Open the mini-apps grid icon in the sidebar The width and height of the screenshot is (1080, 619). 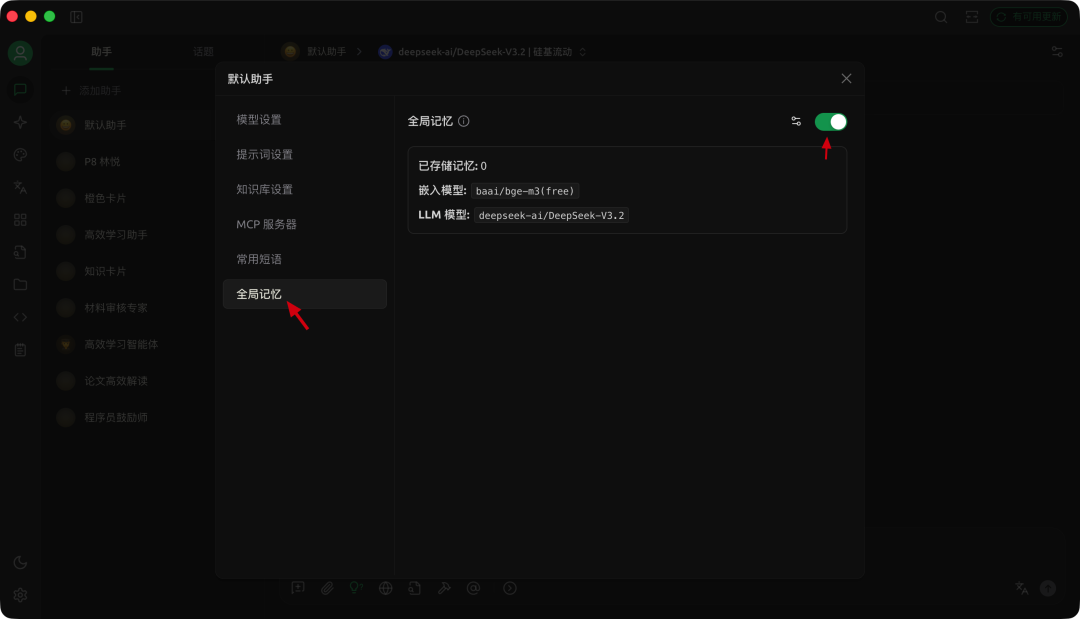click(x=20, y=219)
